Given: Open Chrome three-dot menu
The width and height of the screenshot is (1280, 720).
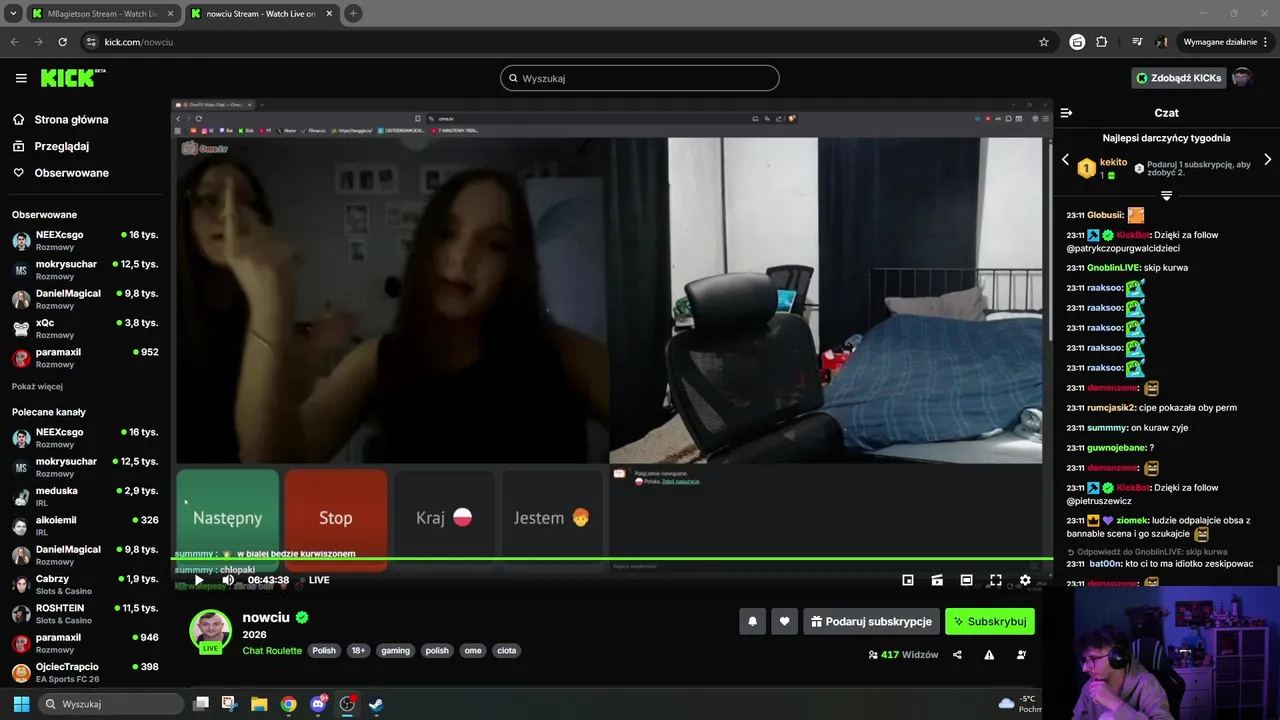Looking at the screenshot, I should click(1266, 42).
